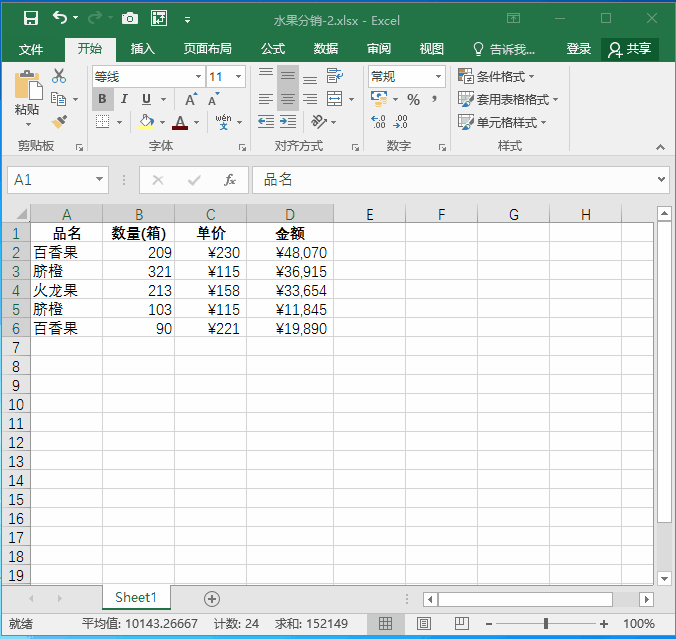
Task: Open the Name Box dropdown arrow
Action: (x=99, y=180)
